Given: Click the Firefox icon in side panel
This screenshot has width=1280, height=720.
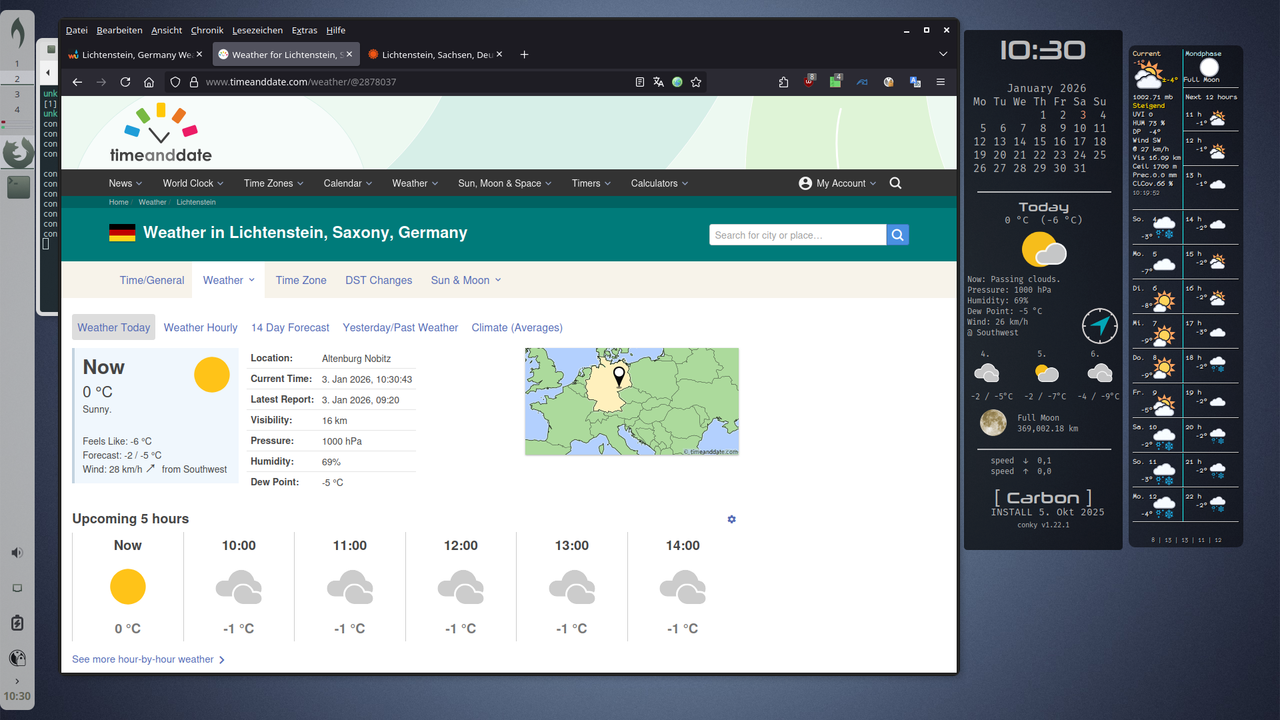Looking at the screenshot, I should (x=18, y=153).
